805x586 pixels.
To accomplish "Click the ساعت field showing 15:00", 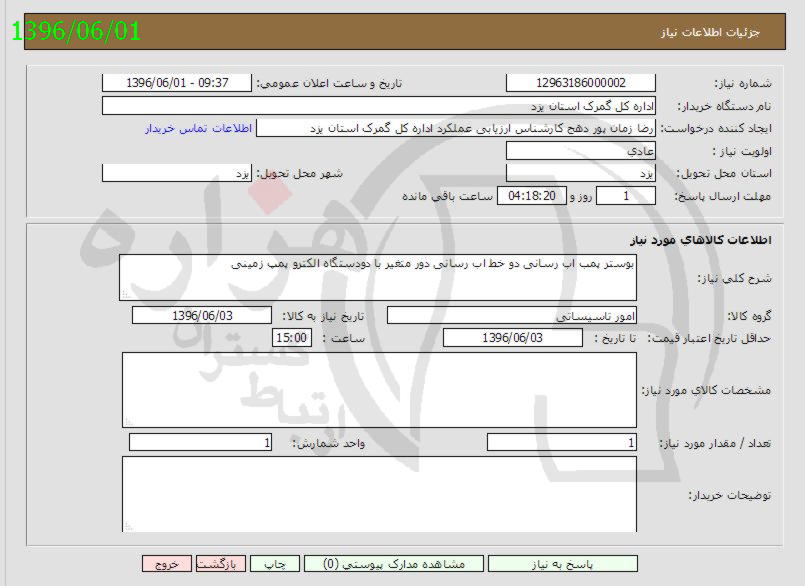I will click(x=289, y=338).
